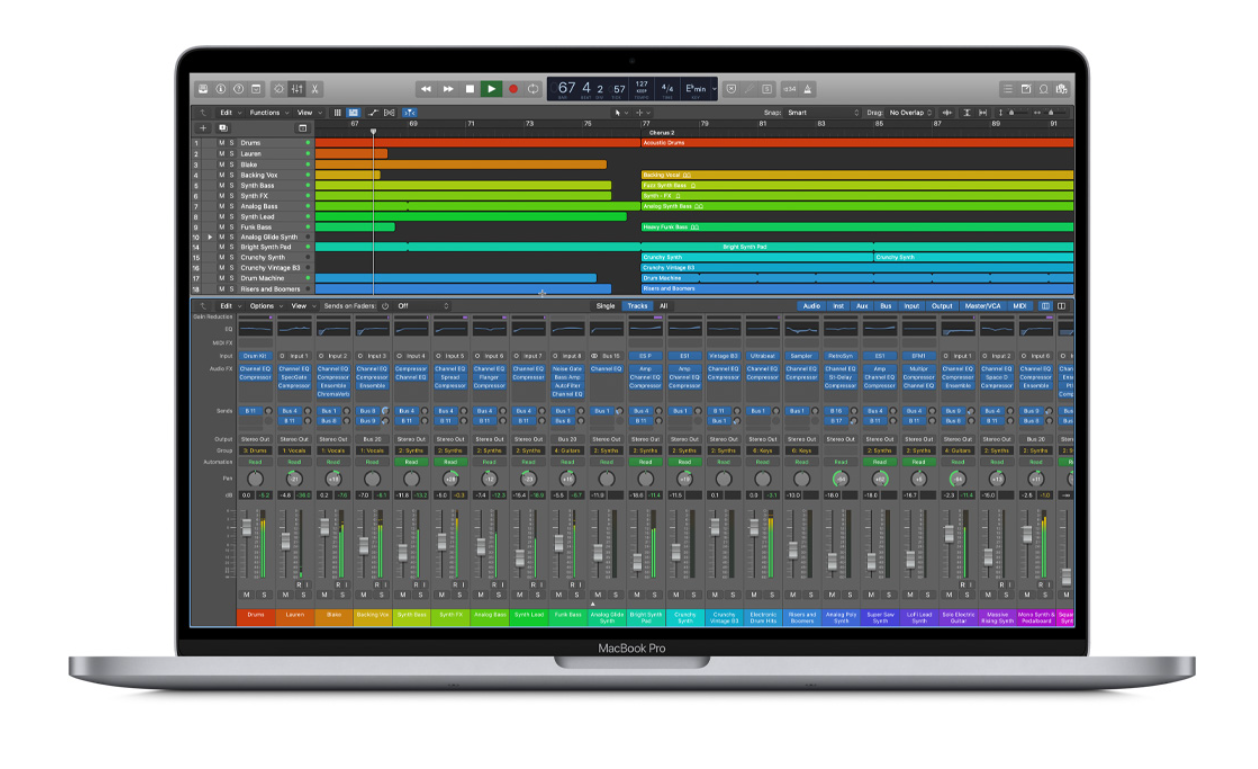Click the Rewind transport button

coord(426,89)
